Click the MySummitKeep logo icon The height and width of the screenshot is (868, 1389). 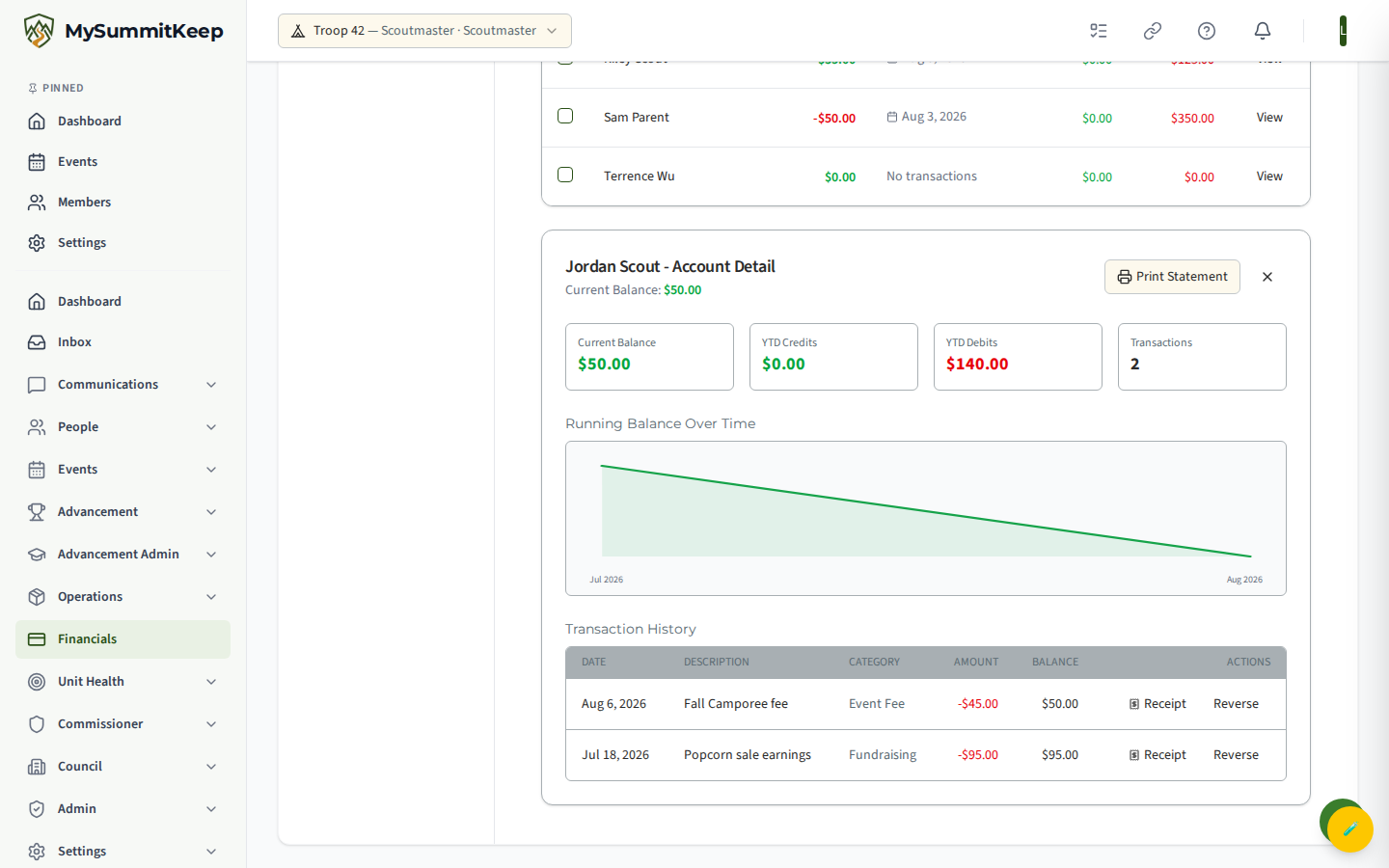39,31
